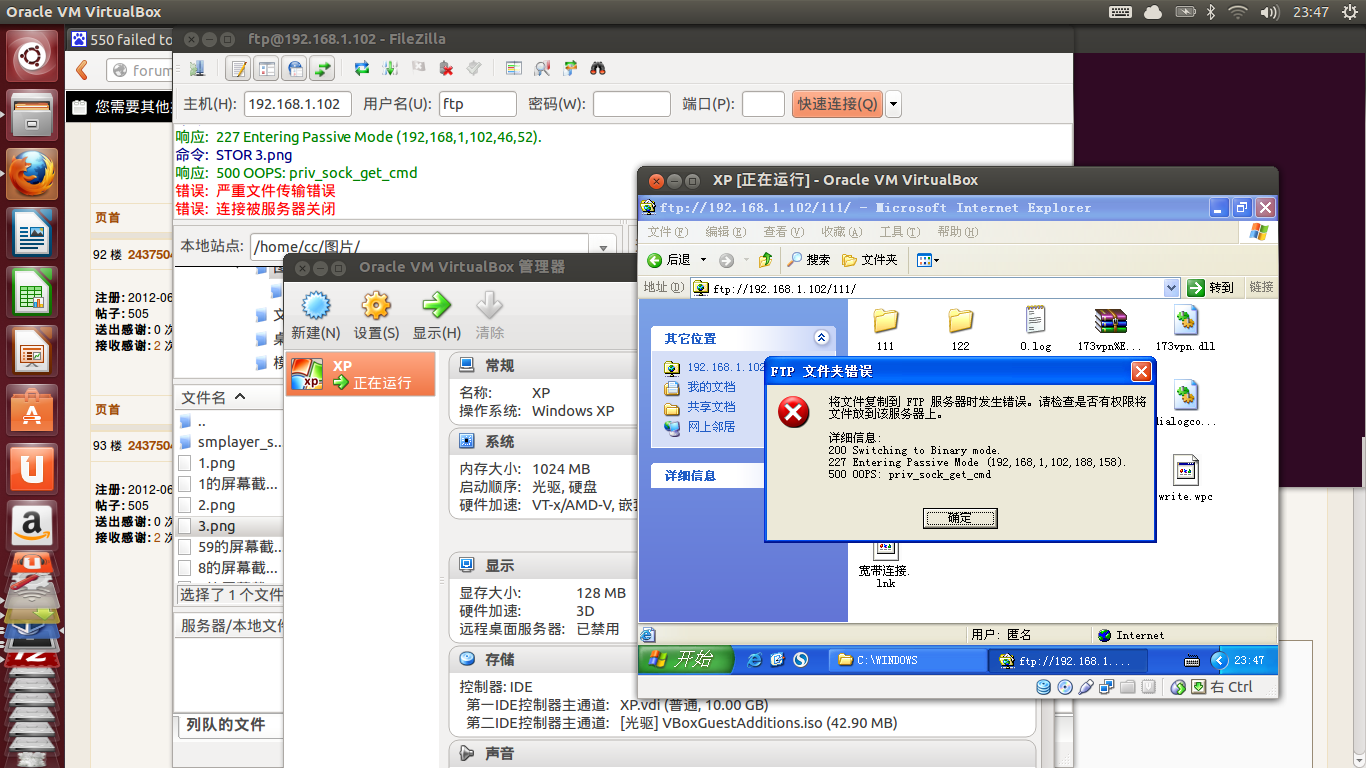Click OK button in FTP folder error dialog
Image resolution: width=1366 pixels, height=768 pixels.
point(960,518)
